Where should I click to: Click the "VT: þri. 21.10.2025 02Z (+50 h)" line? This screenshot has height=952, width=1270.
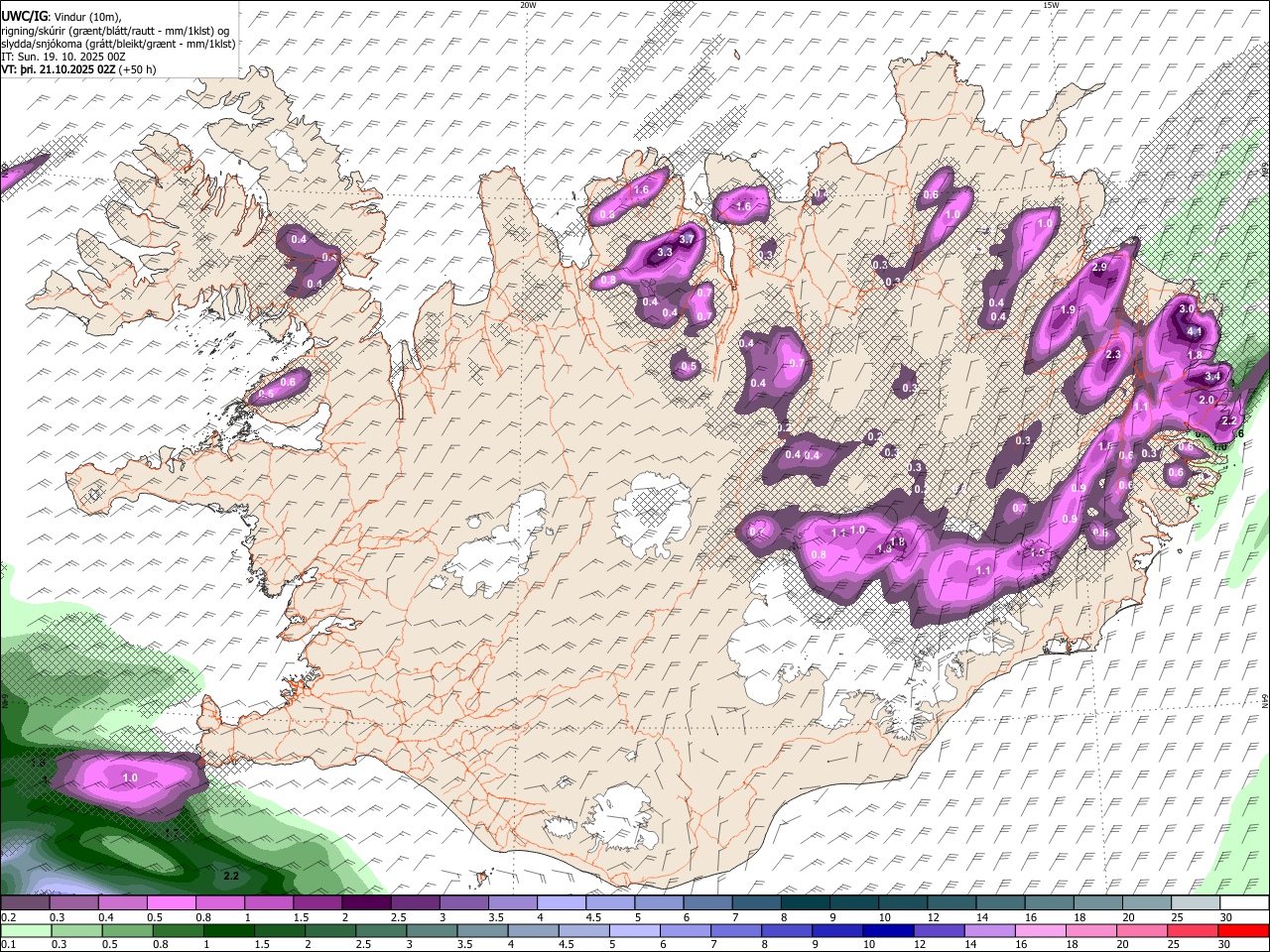[x=78, y=69]
